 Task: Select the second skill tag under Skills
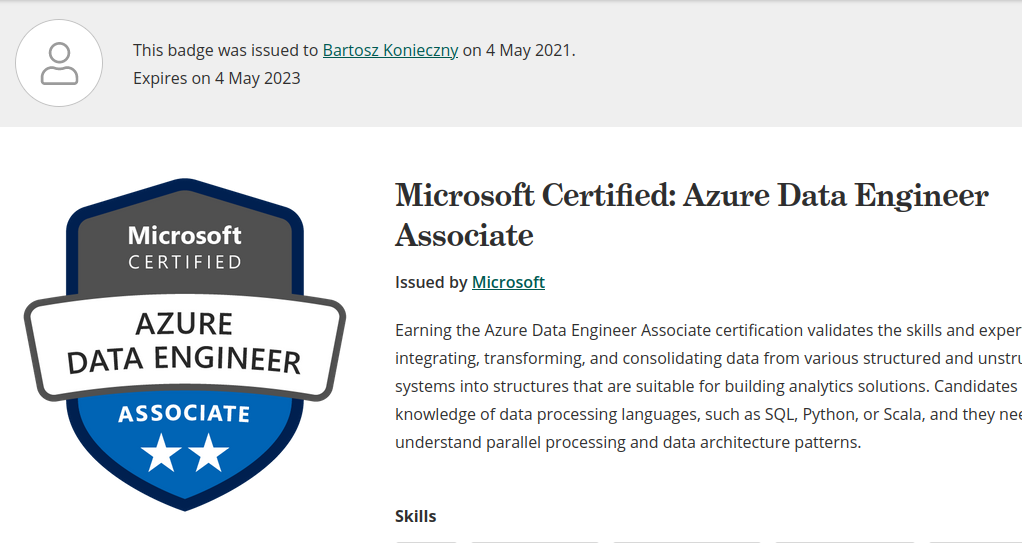pos(534,541)
